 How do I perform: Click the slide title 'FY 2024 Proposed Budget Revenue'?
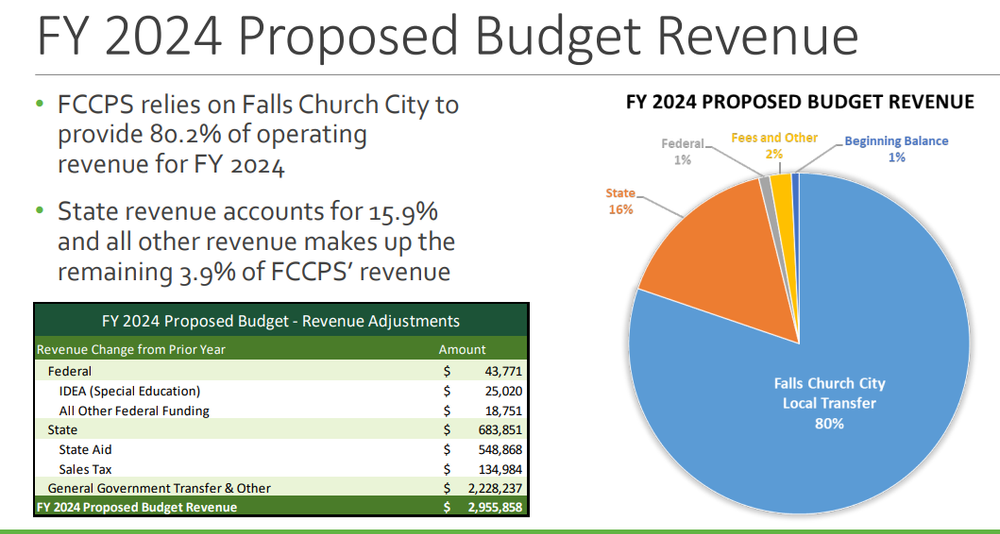coord(447,35)
